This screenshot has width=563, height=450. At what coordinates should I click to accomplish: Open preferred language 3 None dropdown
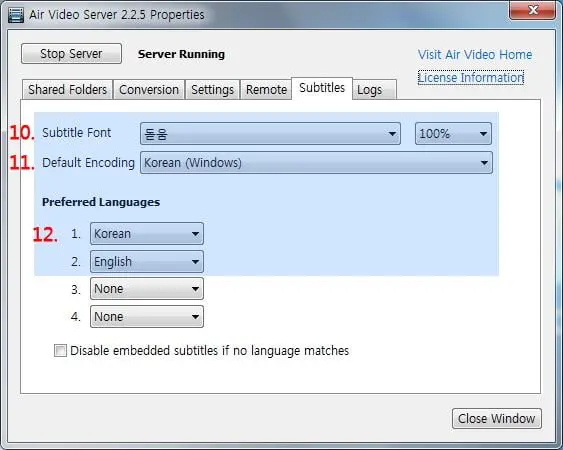coord(147,289)
